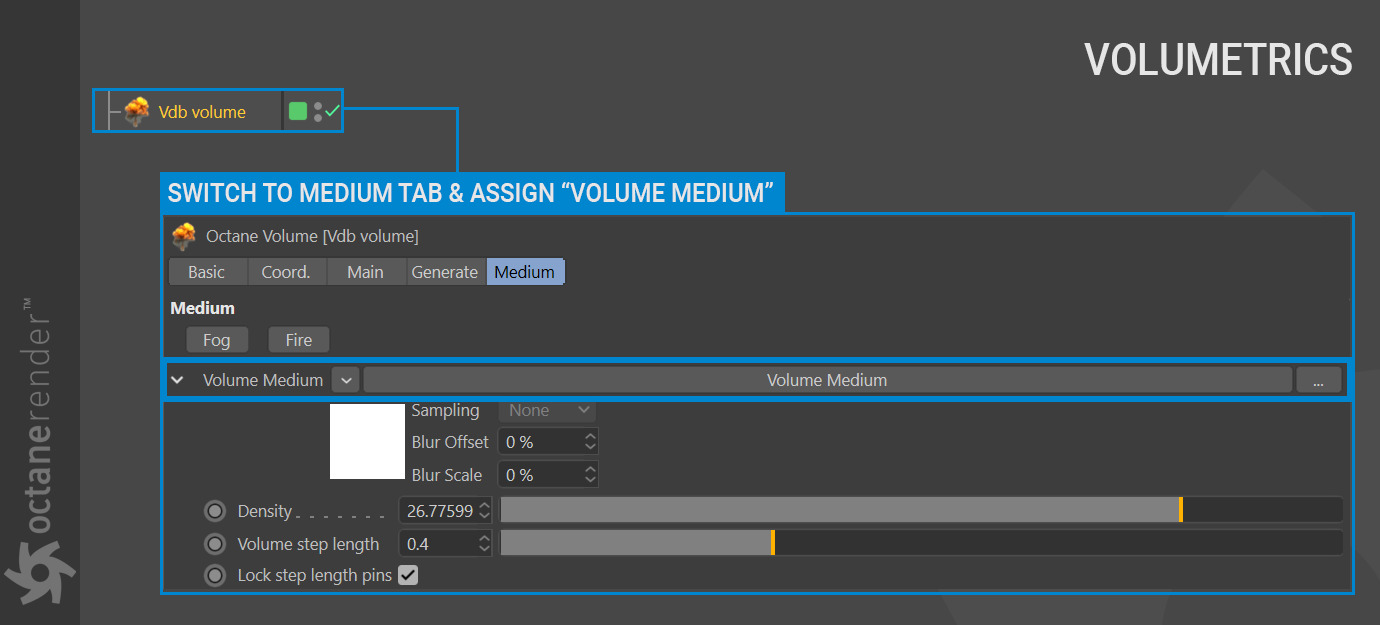Click the Blur Offset percentage field
Image resolution: width=1380 pixels, height=625 pixels.
point(540,442)
